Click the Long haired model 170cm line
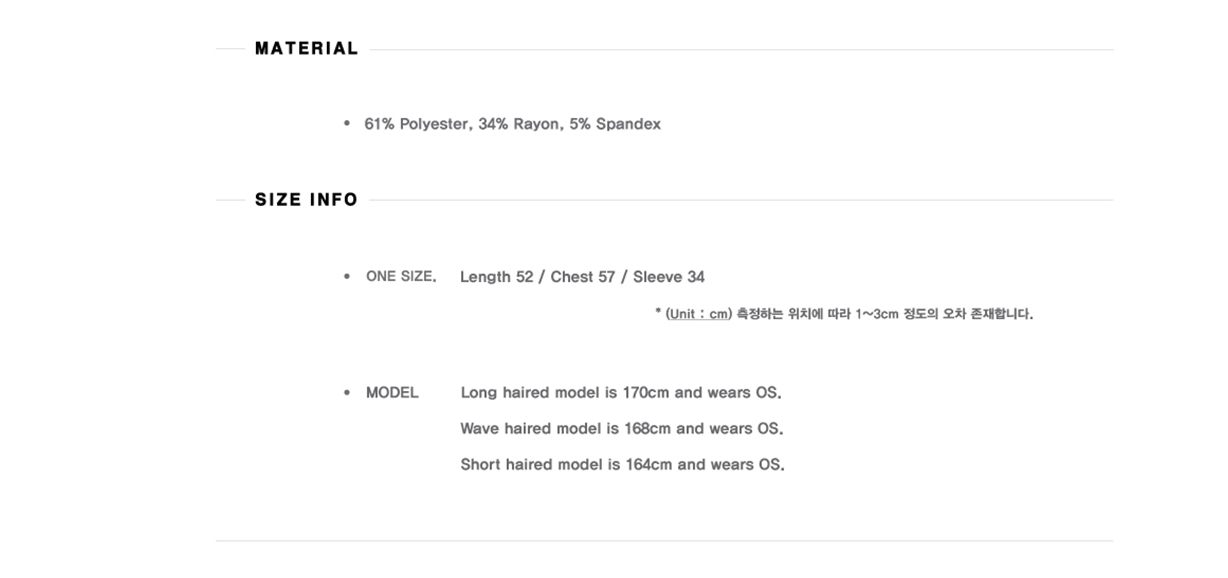Screen dimensions: 1228x578 (x=621, y=393)
